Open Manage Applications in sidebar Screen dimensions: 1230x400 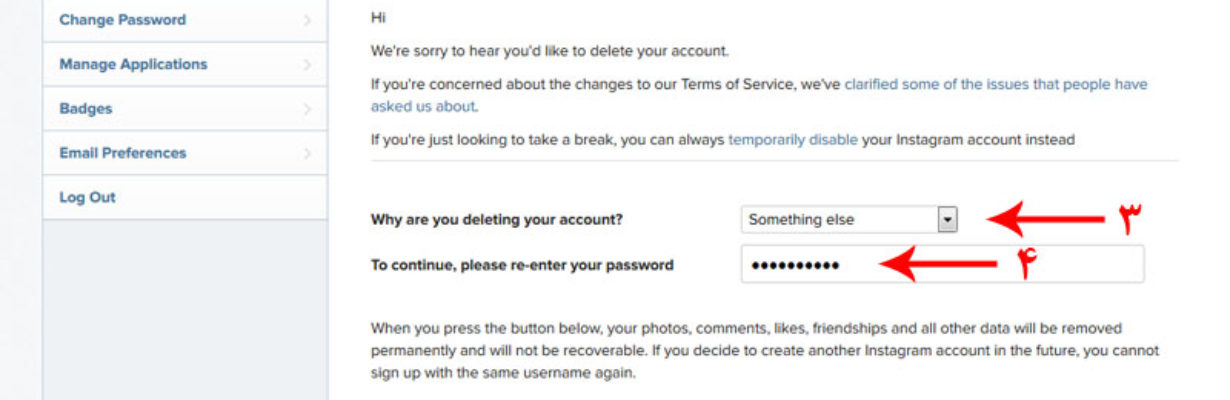(185, 64)
